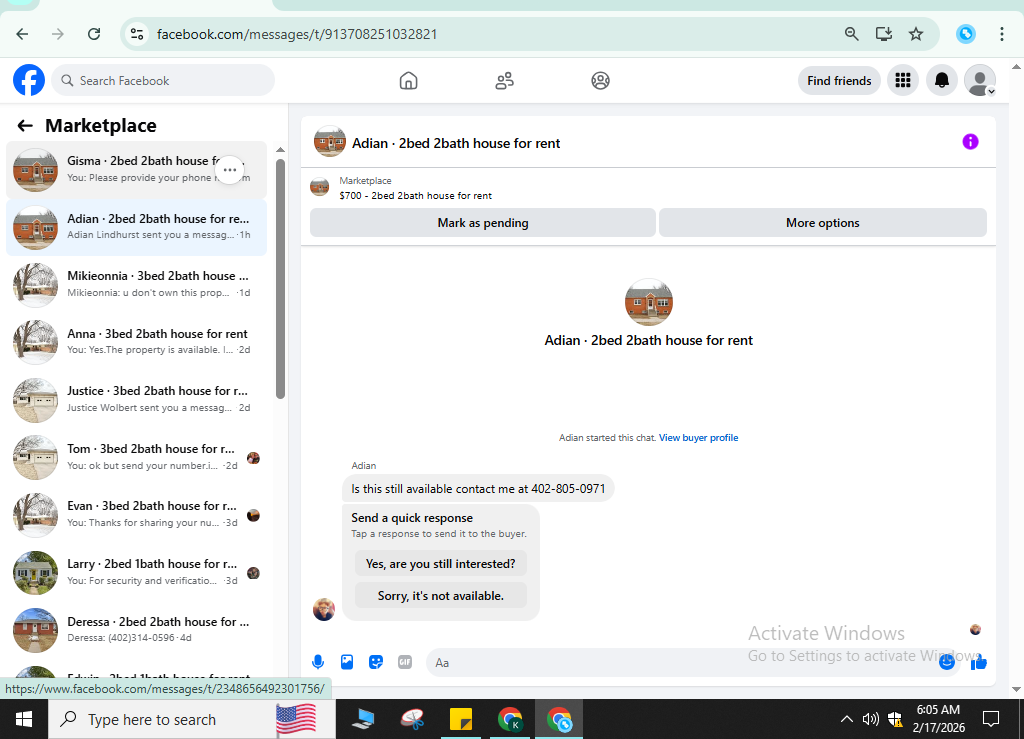Open the Deressa 2bed 2bath conversation
Screen dimensions: 1024x739
click(136, 629)
